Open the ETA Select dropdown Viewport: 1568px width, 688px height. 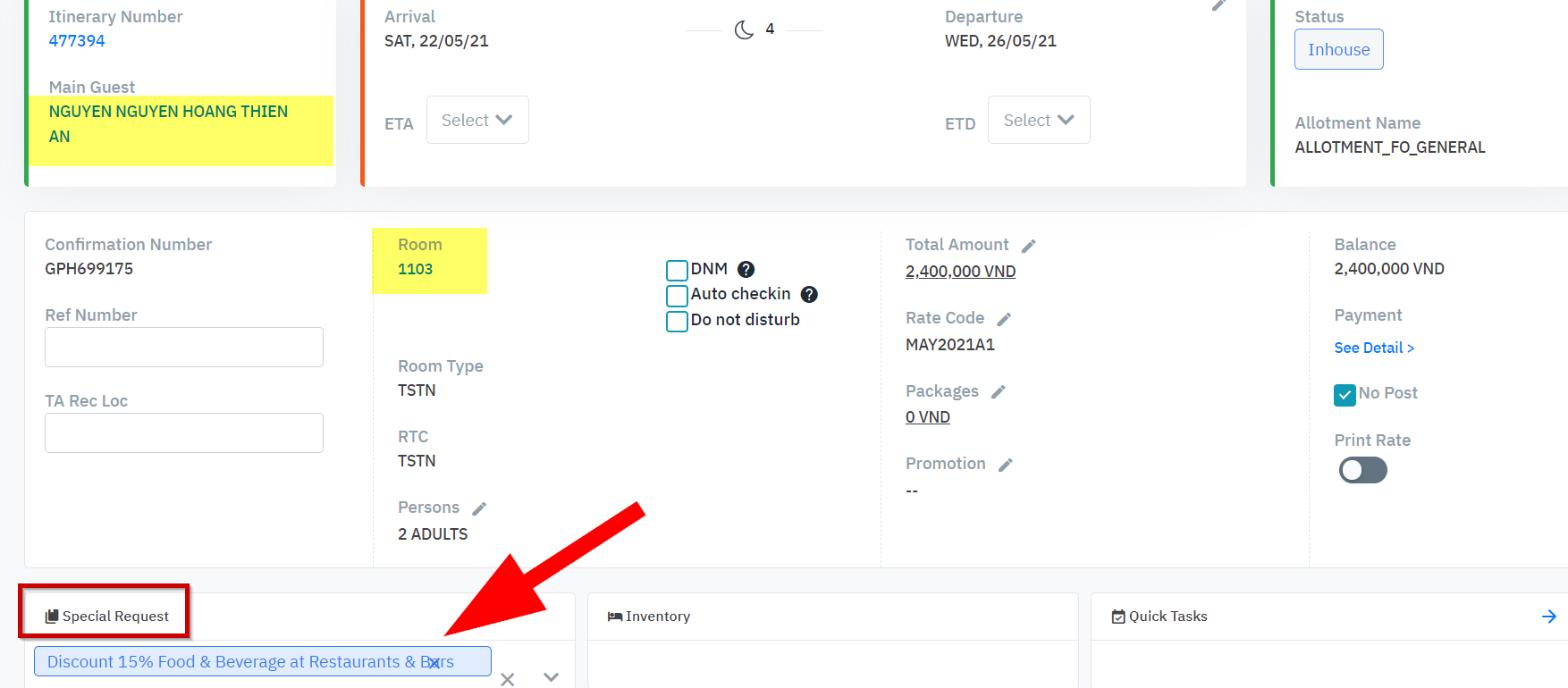click(x=477, y=120)
